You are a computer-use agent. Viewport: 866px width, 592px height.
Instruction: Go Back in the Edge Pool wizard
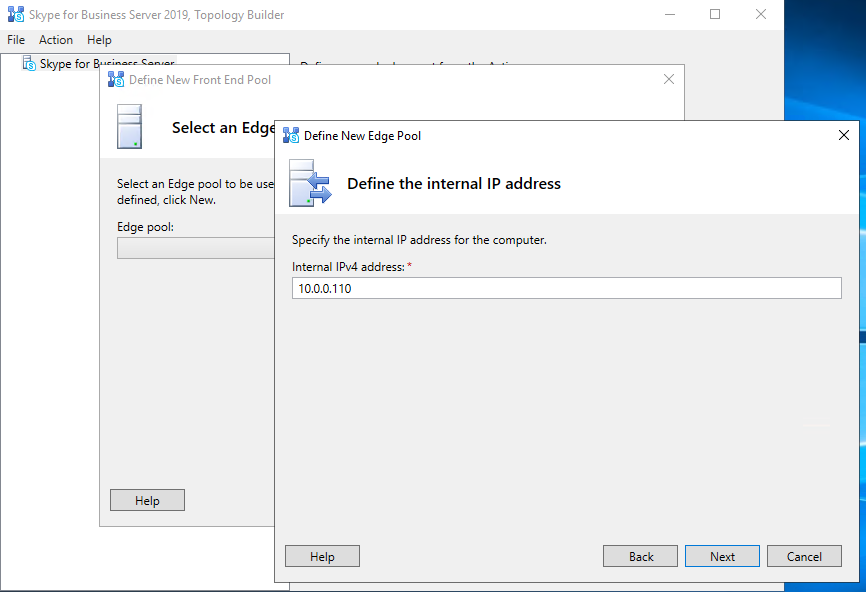[x=641, y=557]
